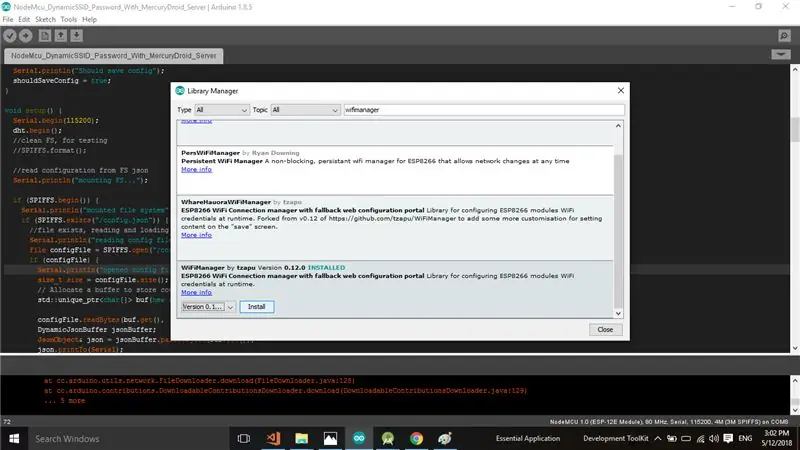Open the Serial Monitor magnifier icon
The width and height of the screenshot is (800, 450).
(784, 36)
